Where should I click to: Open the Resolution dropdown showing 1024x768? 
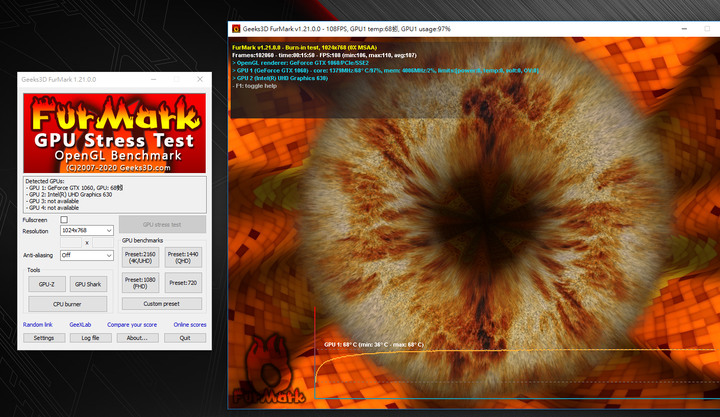tap(87, 230)
